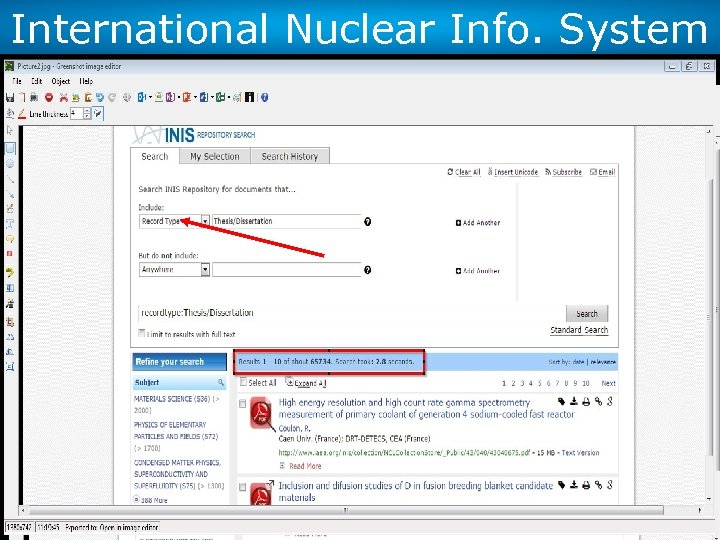720x540 pixels.
Task: Click the black Imgur upload icon
Action: (x=249, y=97)
